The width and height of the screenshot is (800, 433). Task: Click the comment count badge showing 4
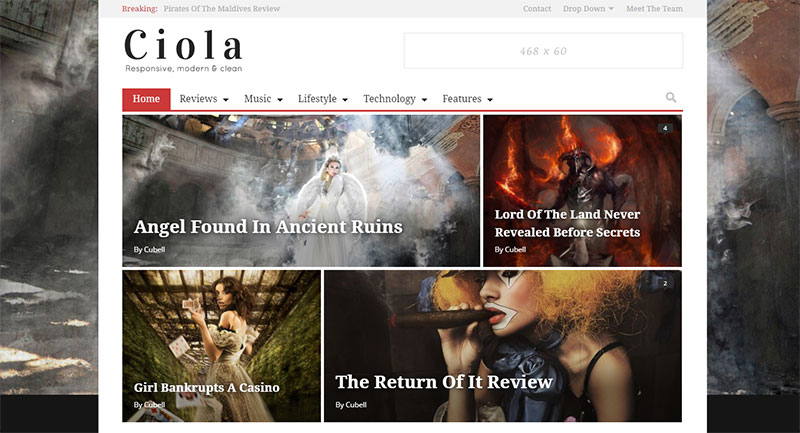pos(665,128)
